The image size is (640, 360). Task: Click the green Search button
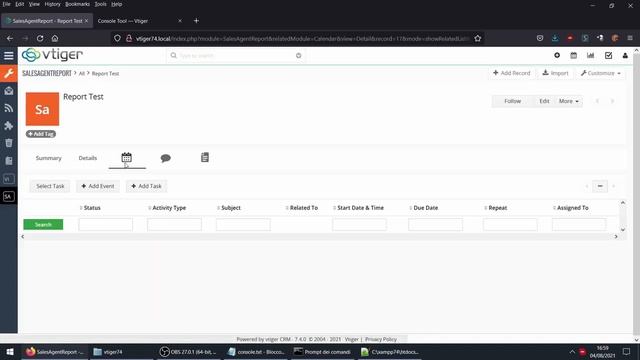[x=43, y=224]
